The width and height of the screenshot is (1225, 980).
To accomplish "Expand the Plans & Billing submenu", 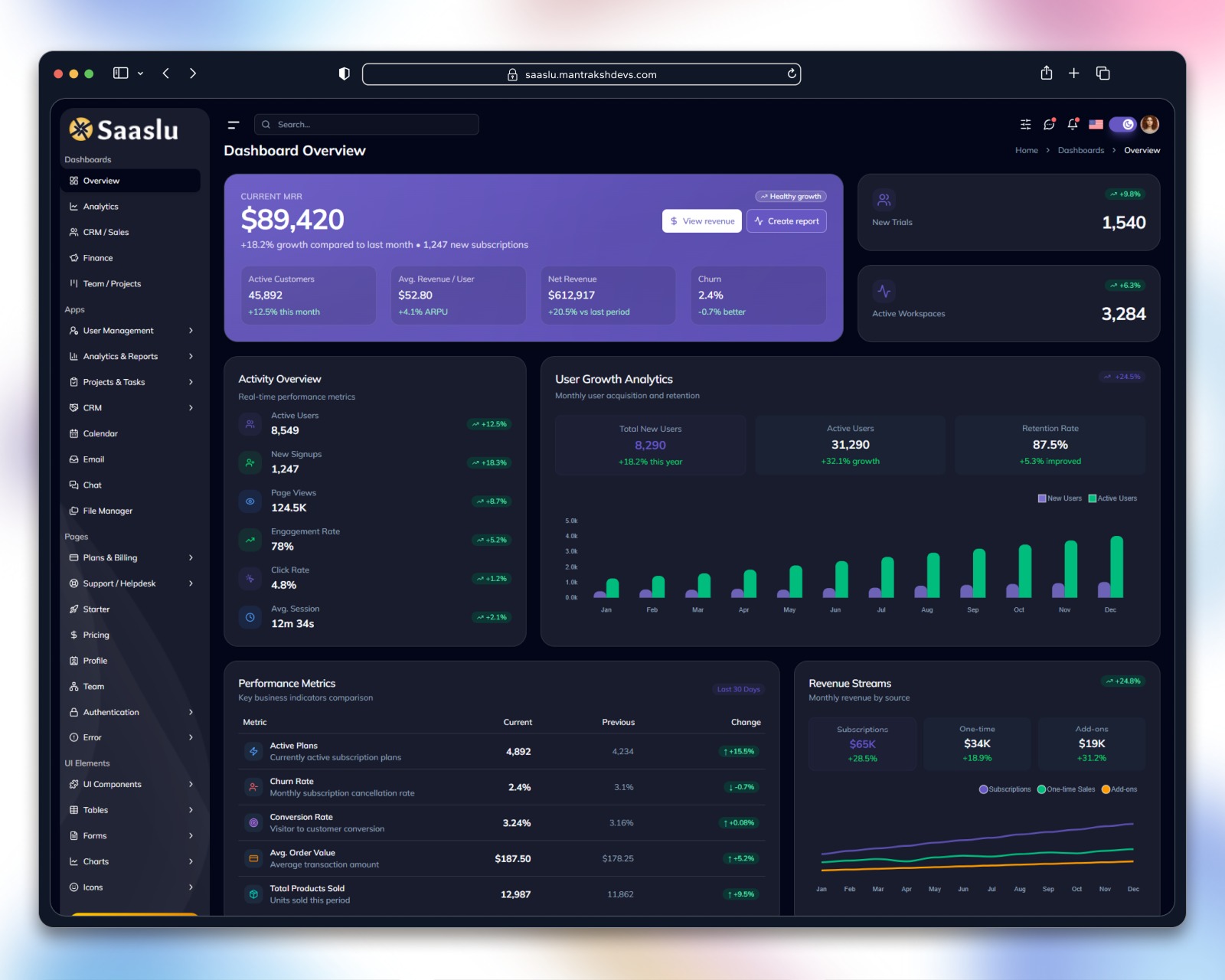I will (x=130, y=557).
